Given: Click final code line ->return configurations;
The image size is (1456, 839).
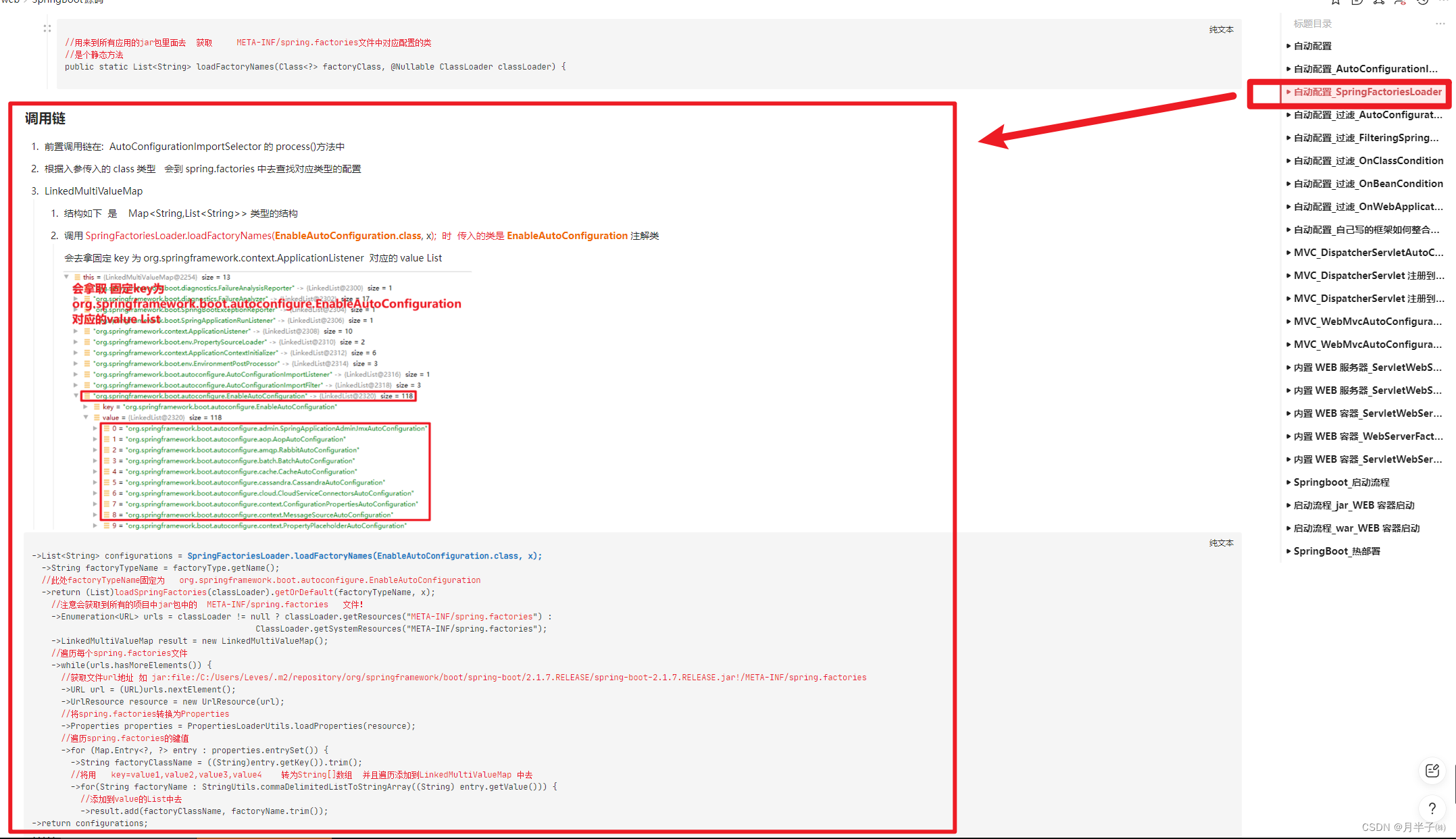Looking at the screenshot, I should [90, 823].
